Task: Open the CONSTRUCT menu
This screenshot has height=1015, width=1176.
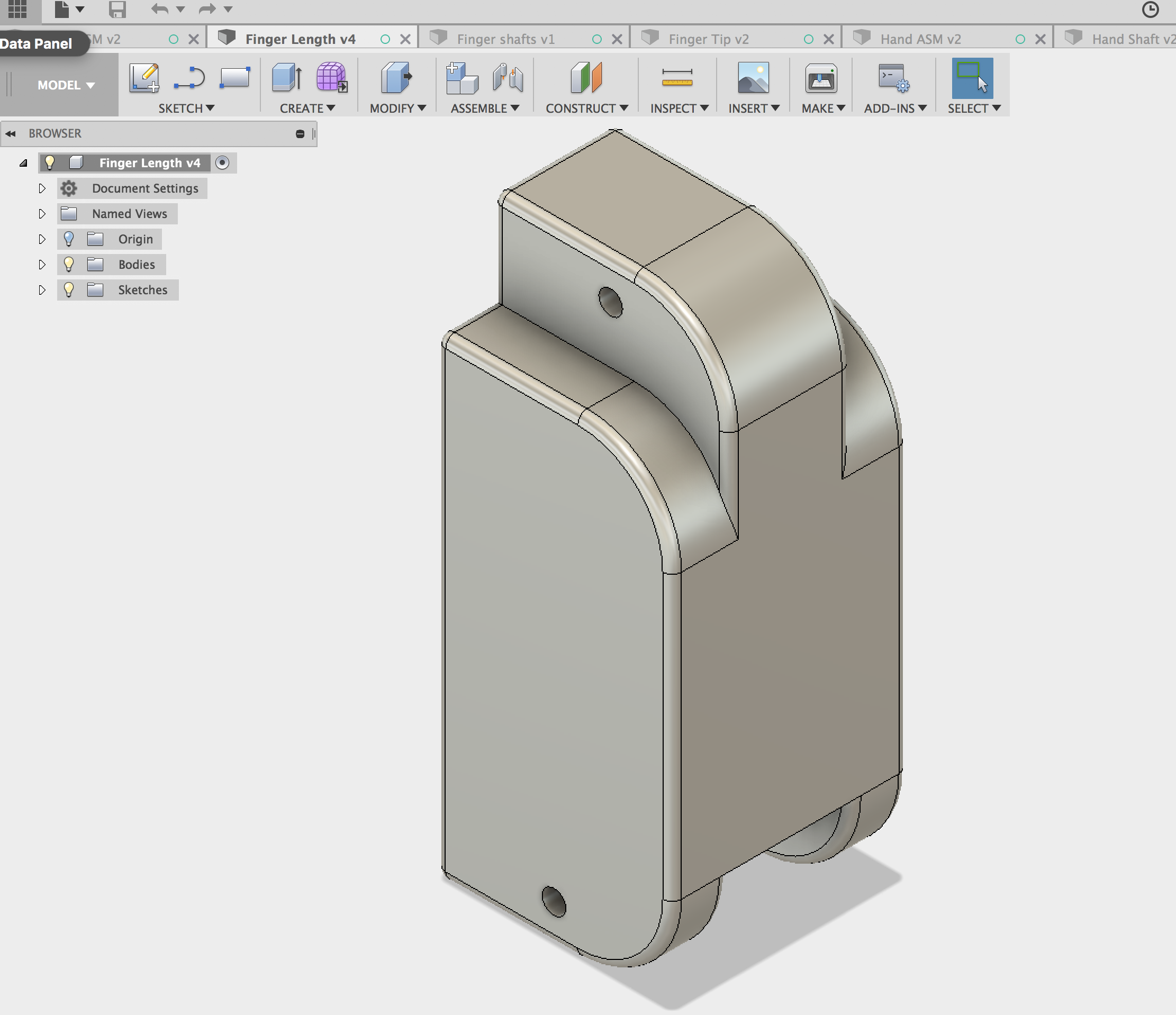Action: [x=586, y=108]
